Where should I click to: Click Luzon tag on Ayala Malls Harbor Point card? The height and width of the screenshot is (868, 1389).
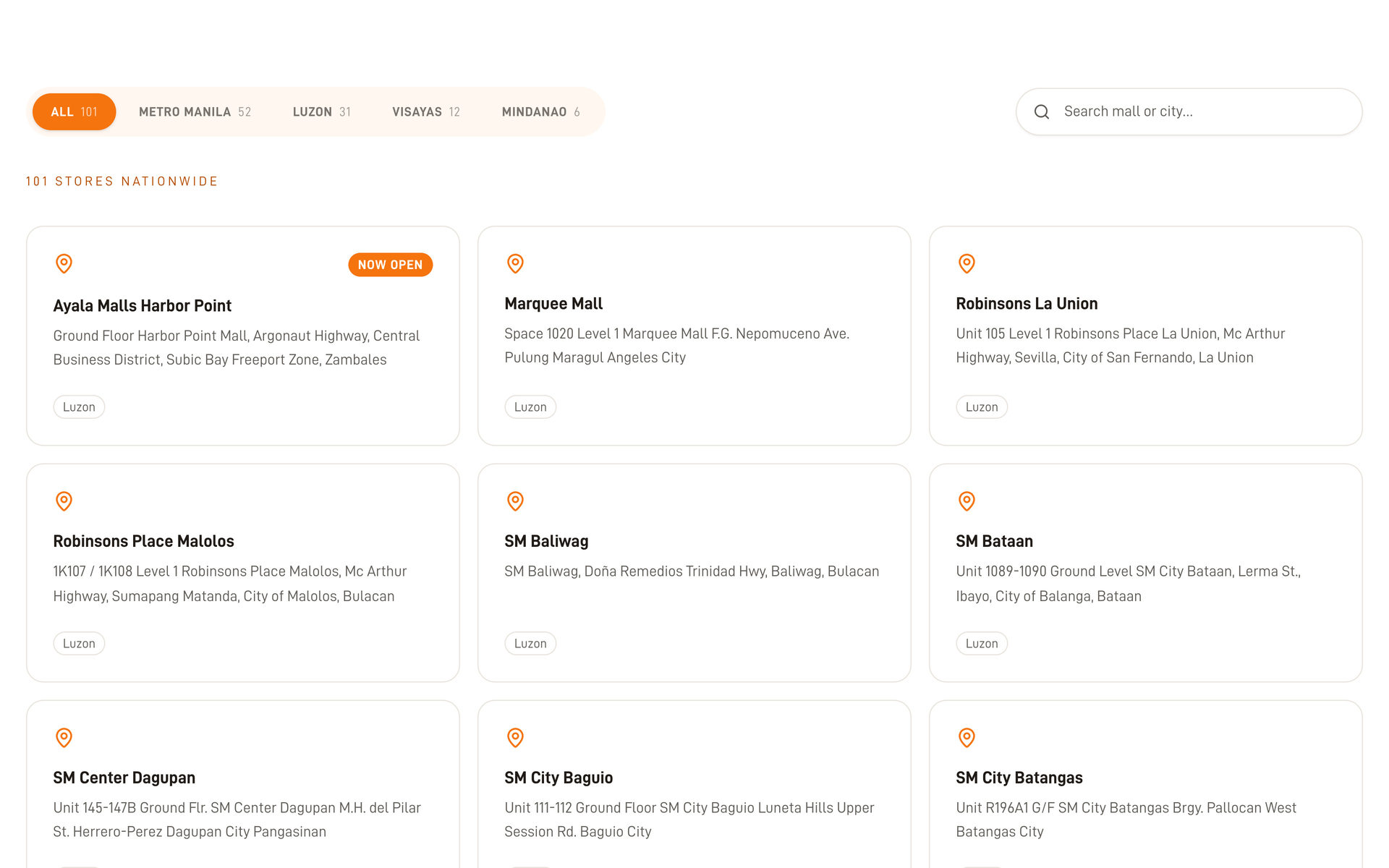[79, 407]
